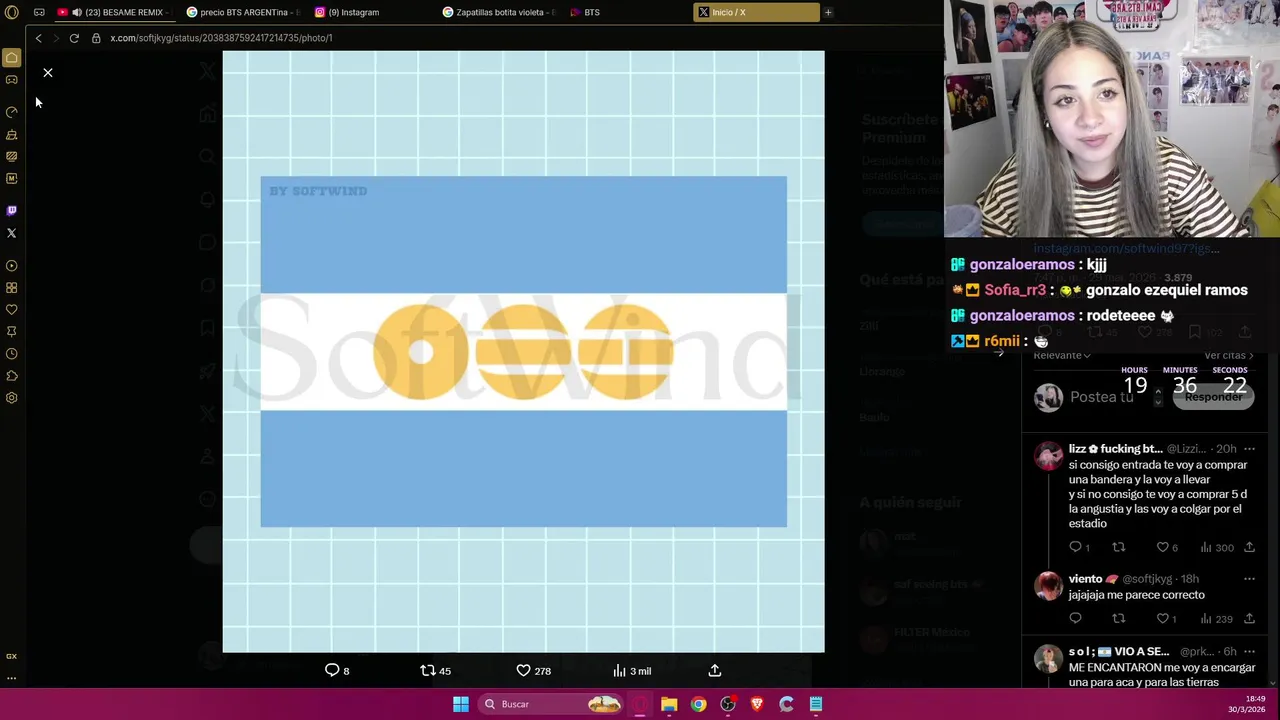This screenshot has height=720, width=1280.
Task: Open more options on sol's reply
Action: coord(1249,652)
